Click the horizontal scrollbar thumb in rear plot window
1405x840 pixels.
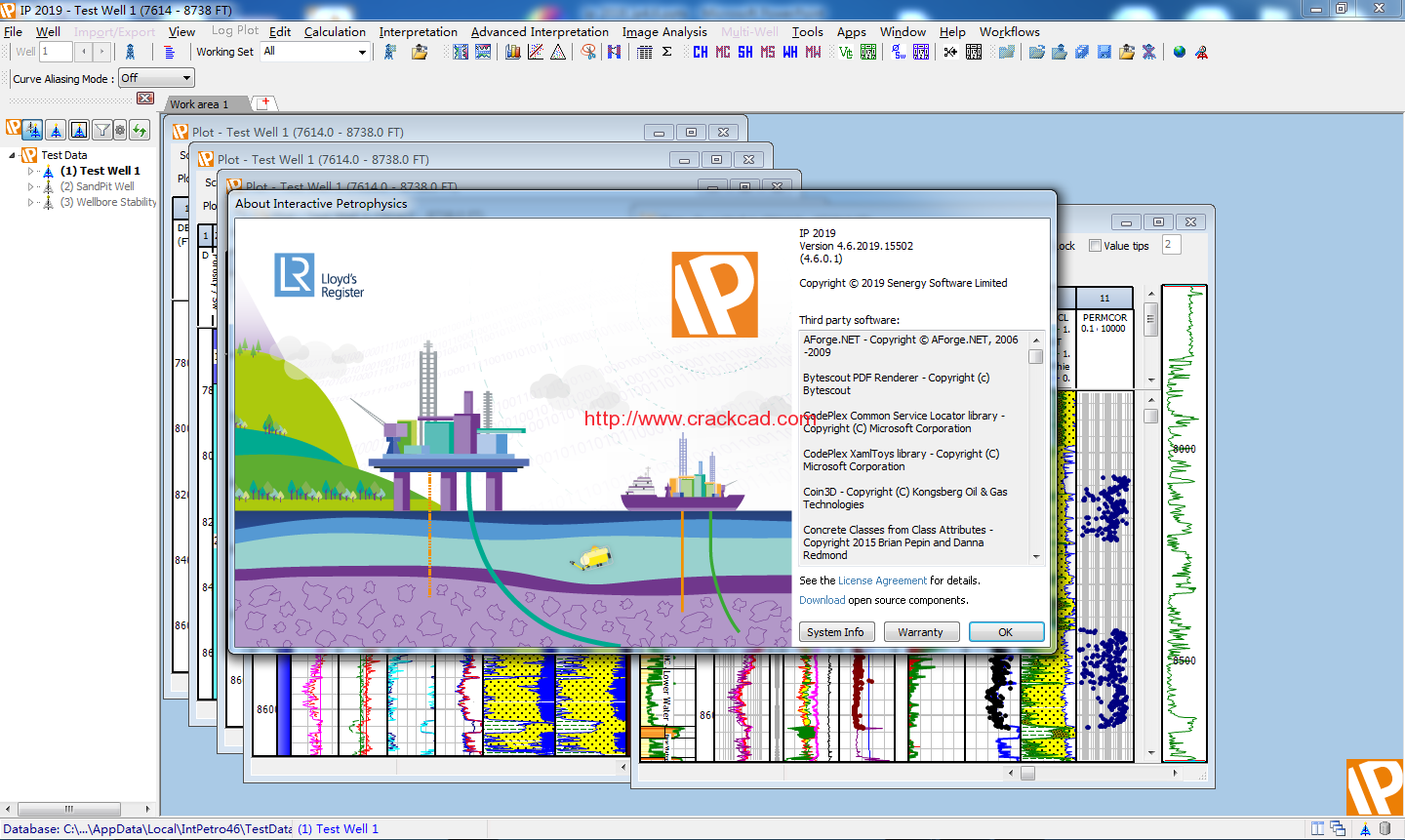pyautogui.click(x=1027, y=773)
